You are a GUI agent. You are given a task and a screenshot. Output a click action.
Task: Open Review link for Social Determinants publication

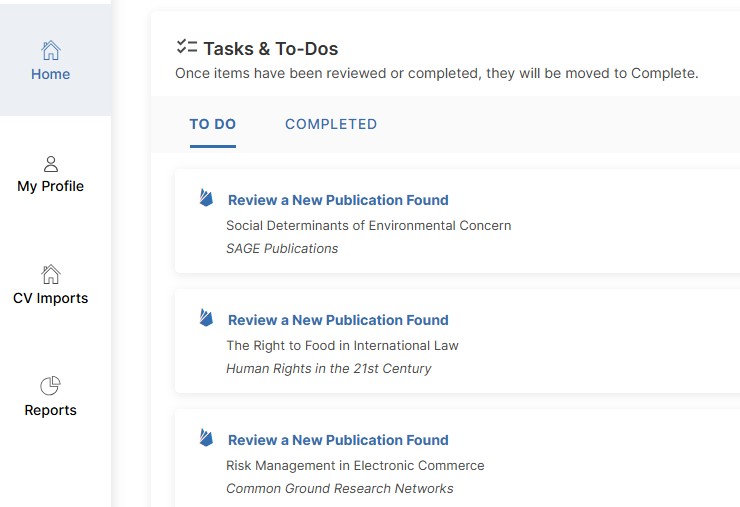click(x=338, y=200)
